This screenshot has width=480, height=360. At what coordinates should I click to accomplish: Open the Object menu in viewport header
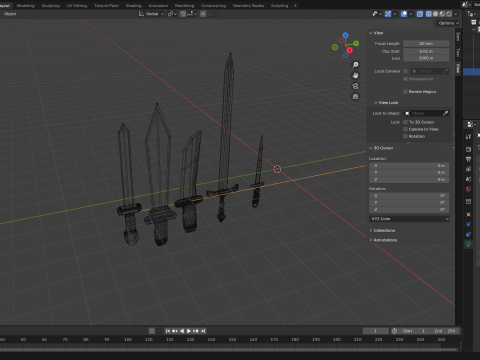(x=10, y=14)
